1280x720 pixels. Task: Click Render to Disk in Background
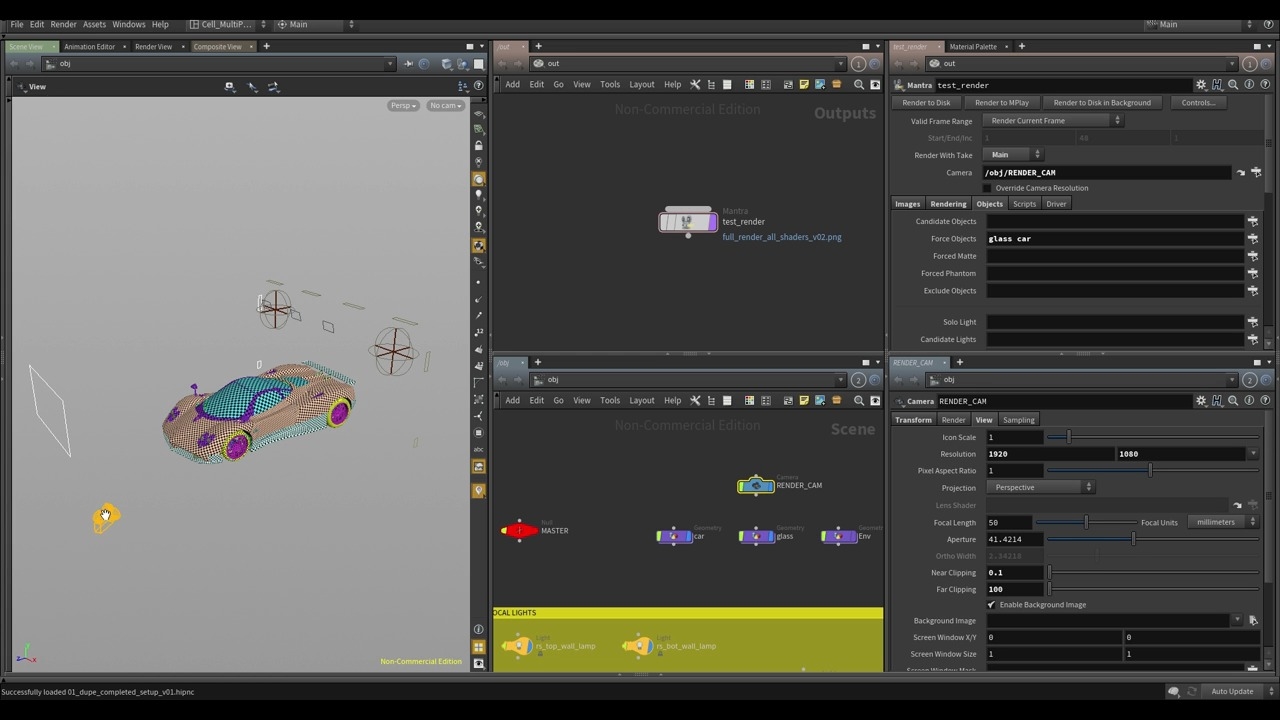pyautogui.click(x=1102, y=102)
